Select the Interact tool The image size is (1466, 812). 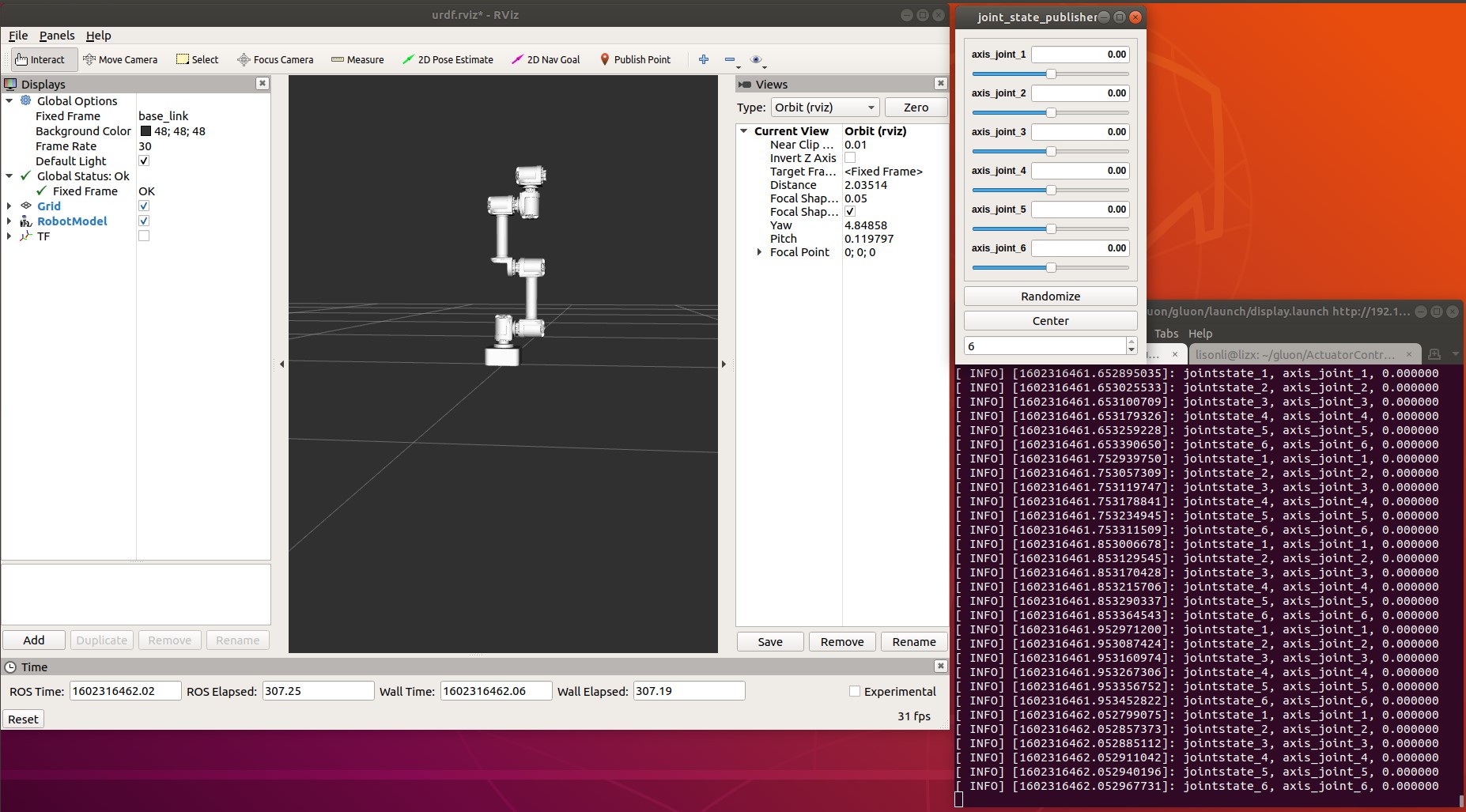click(x=43, y=59)
